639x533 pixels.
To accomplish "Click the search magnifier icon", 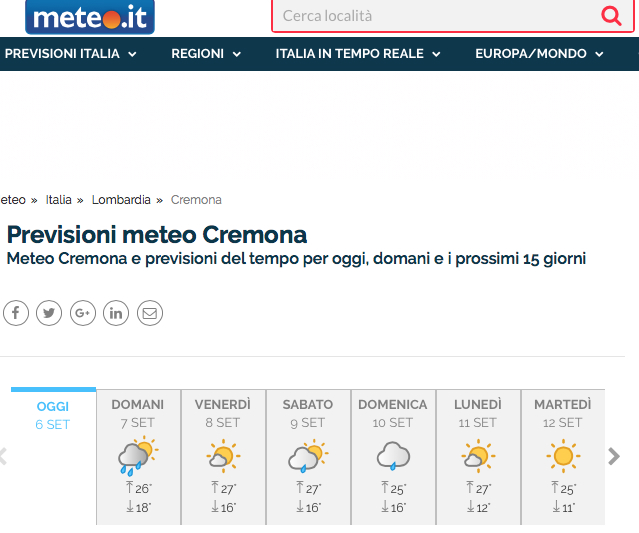I will [610, 16].
